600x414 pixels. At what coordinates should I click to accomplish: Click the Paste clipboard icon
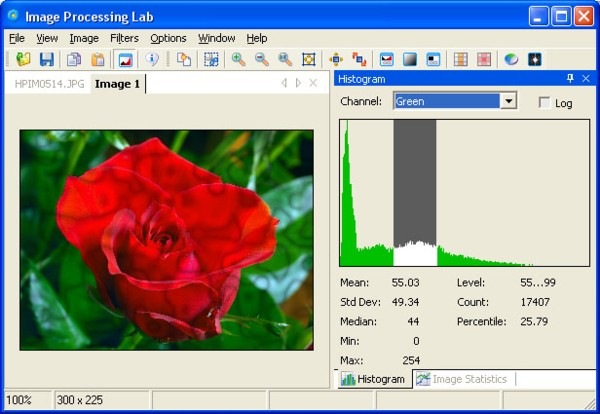click(98, 59)
